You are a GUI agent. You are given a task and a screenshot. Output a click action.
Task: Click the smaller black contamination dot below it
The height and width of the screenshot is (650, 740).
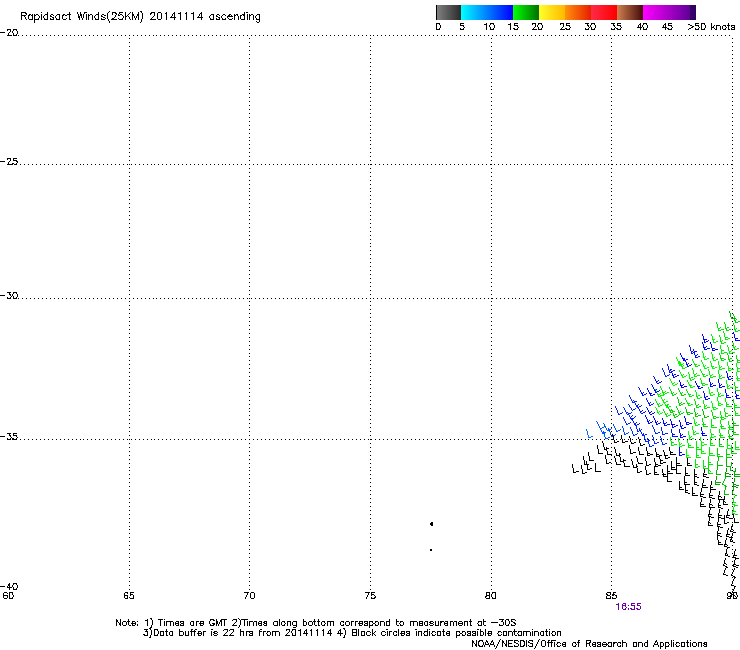pos(431,550)
